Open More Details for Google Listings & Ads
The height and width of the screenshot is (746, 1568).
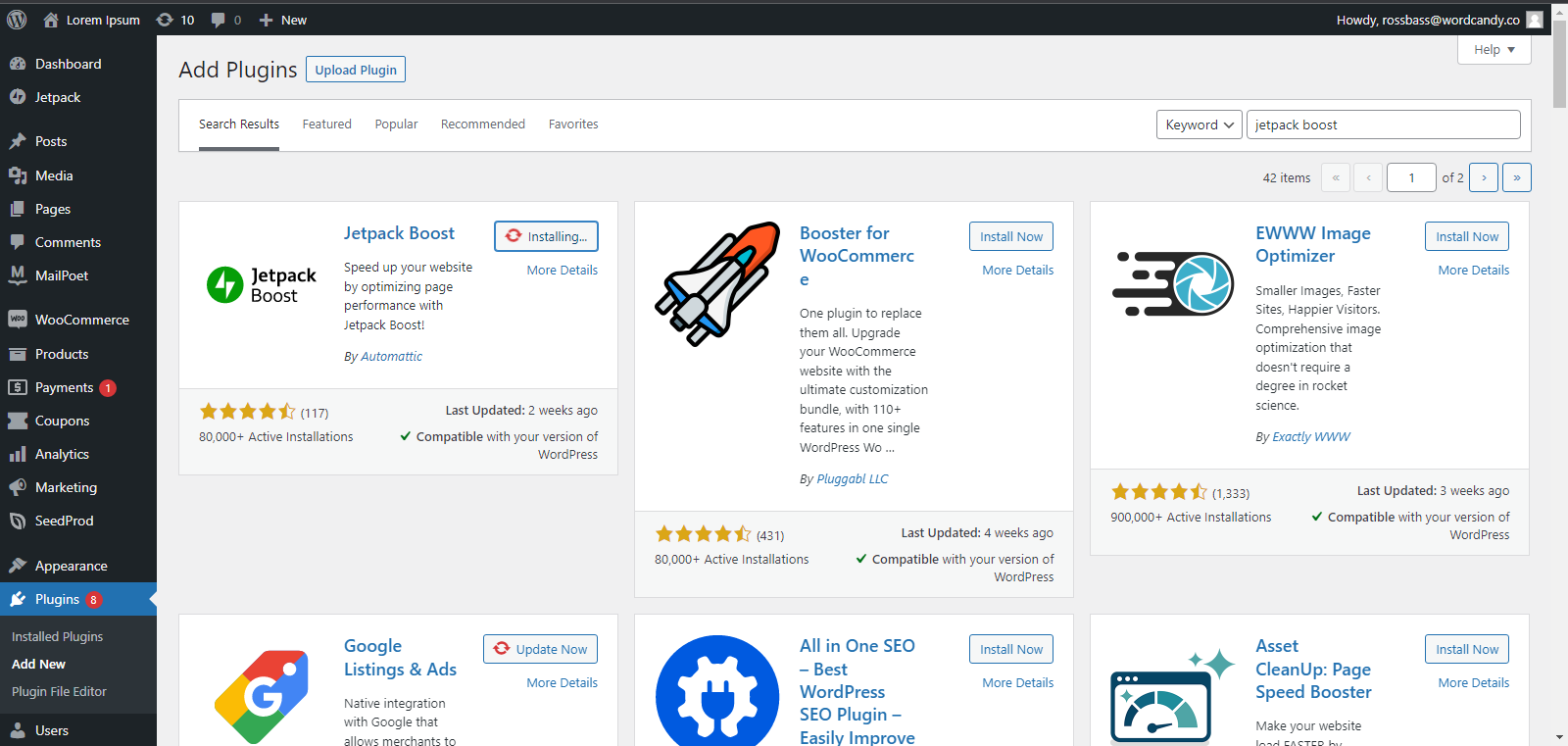point(562,683)
